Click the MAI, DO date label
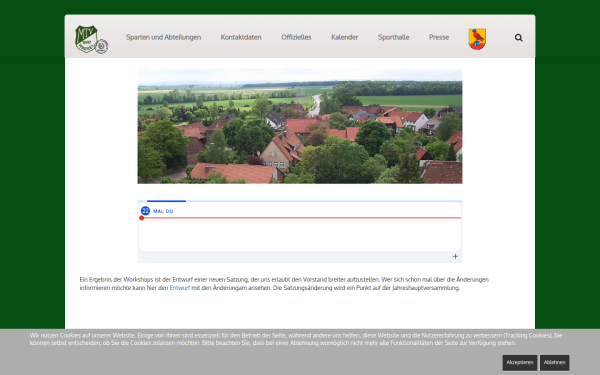The height and width of the screenshot is (375, 600). click(x=163, y=211)
